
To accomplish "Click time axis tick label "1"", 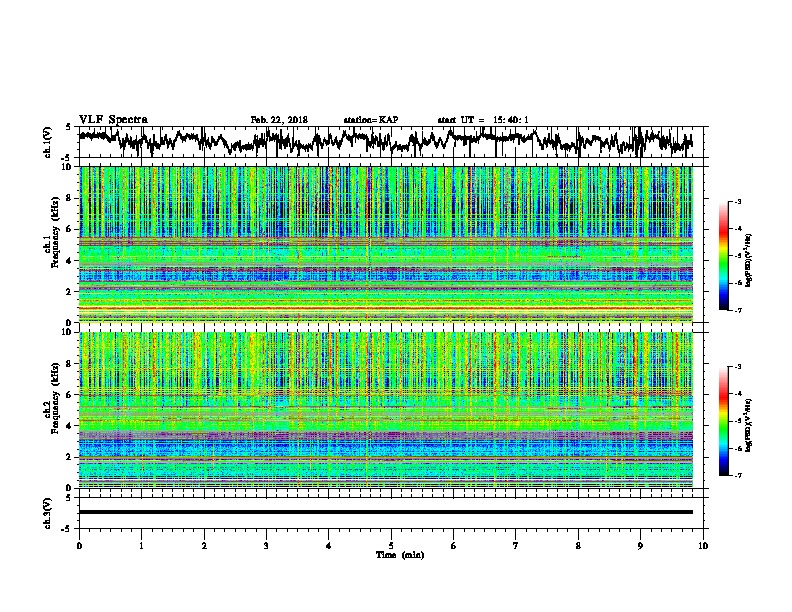I will point(141,546).
